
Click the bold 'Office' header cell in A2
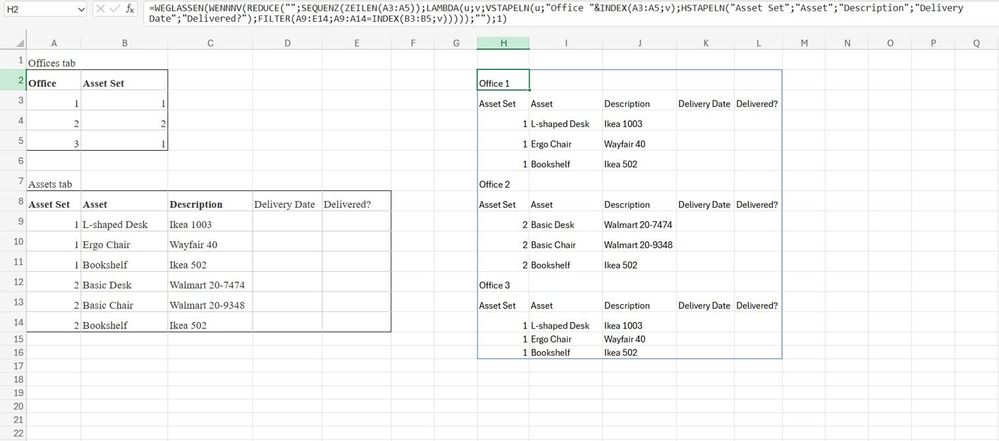pos(54,80)
